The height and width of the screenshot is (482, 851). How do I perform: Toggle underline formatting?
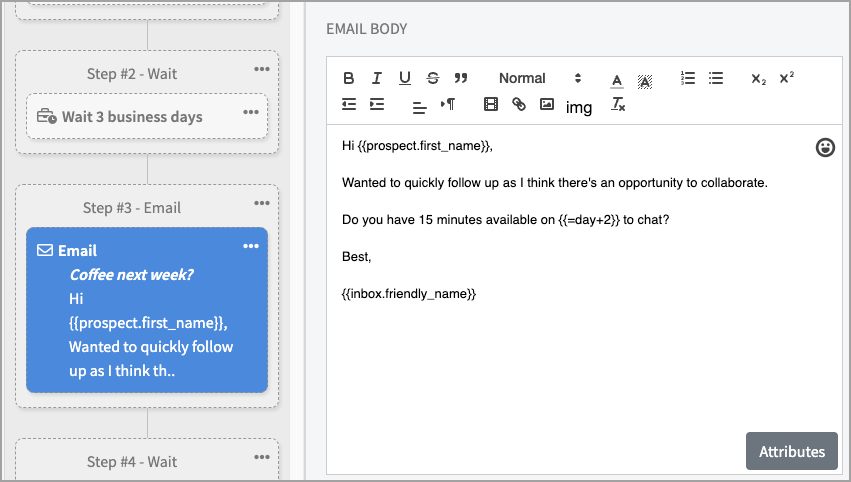tap(405, 78)
